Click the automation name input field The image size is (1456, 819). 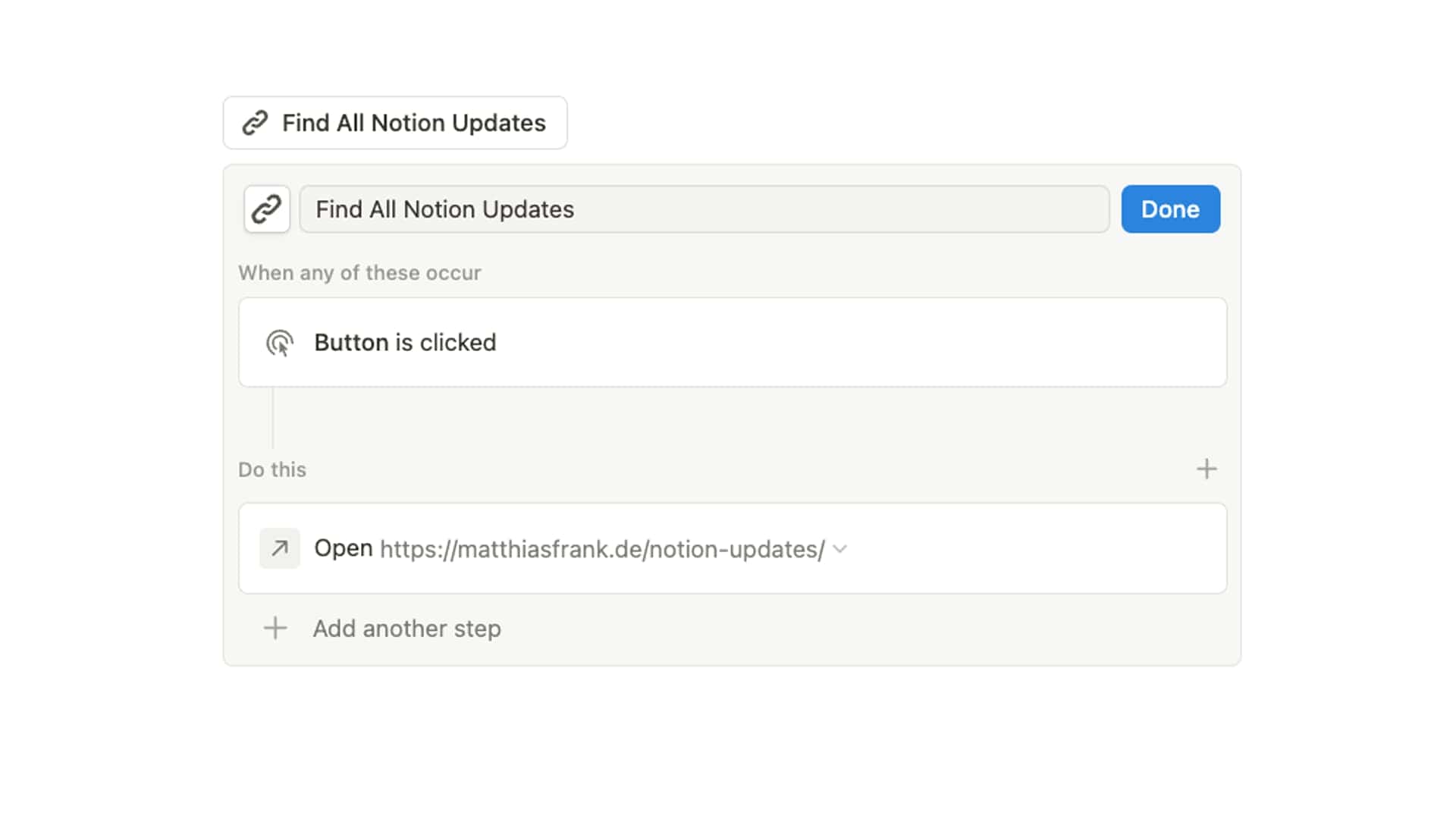click(x=704, y=209)
